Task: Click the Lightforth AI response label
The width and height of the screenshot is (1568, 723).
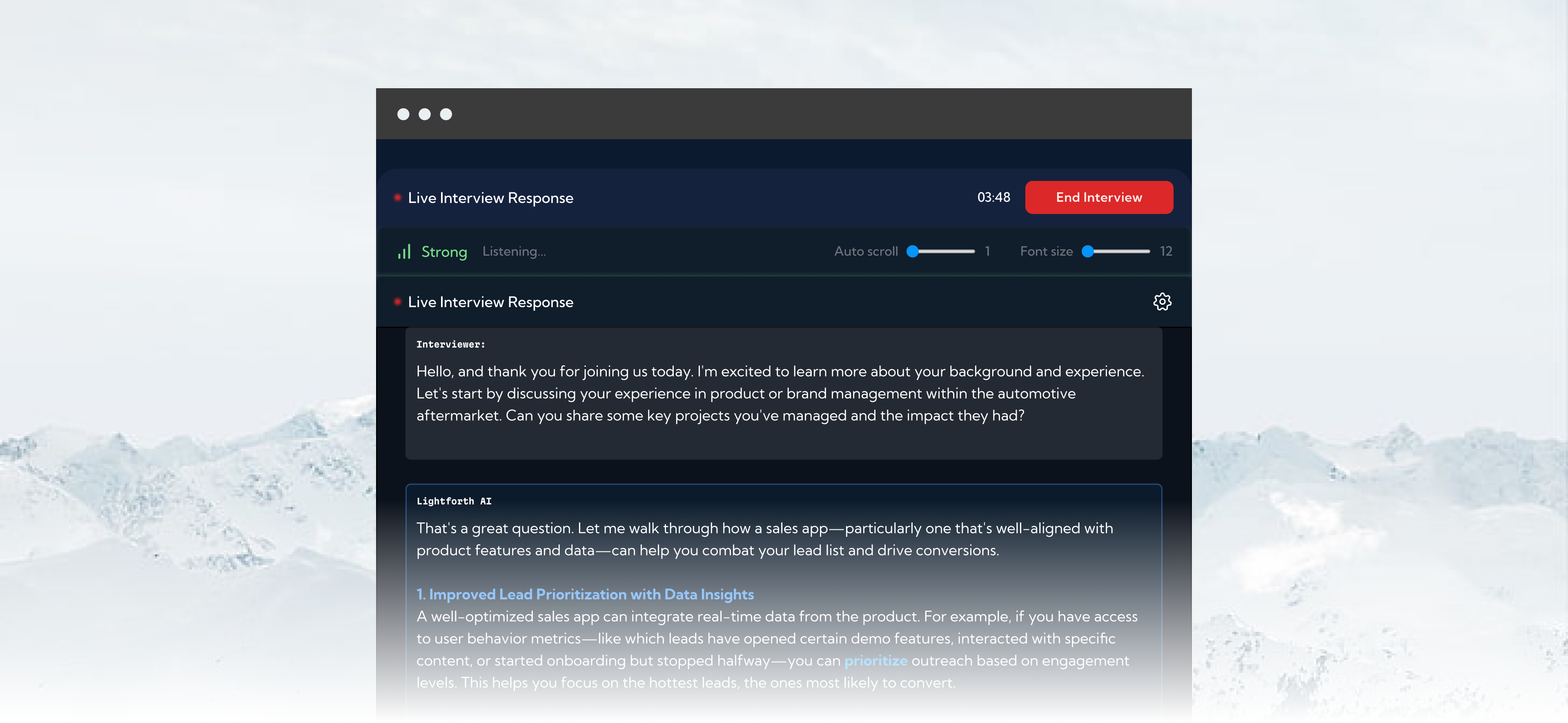Action: [x=454, y=501]
